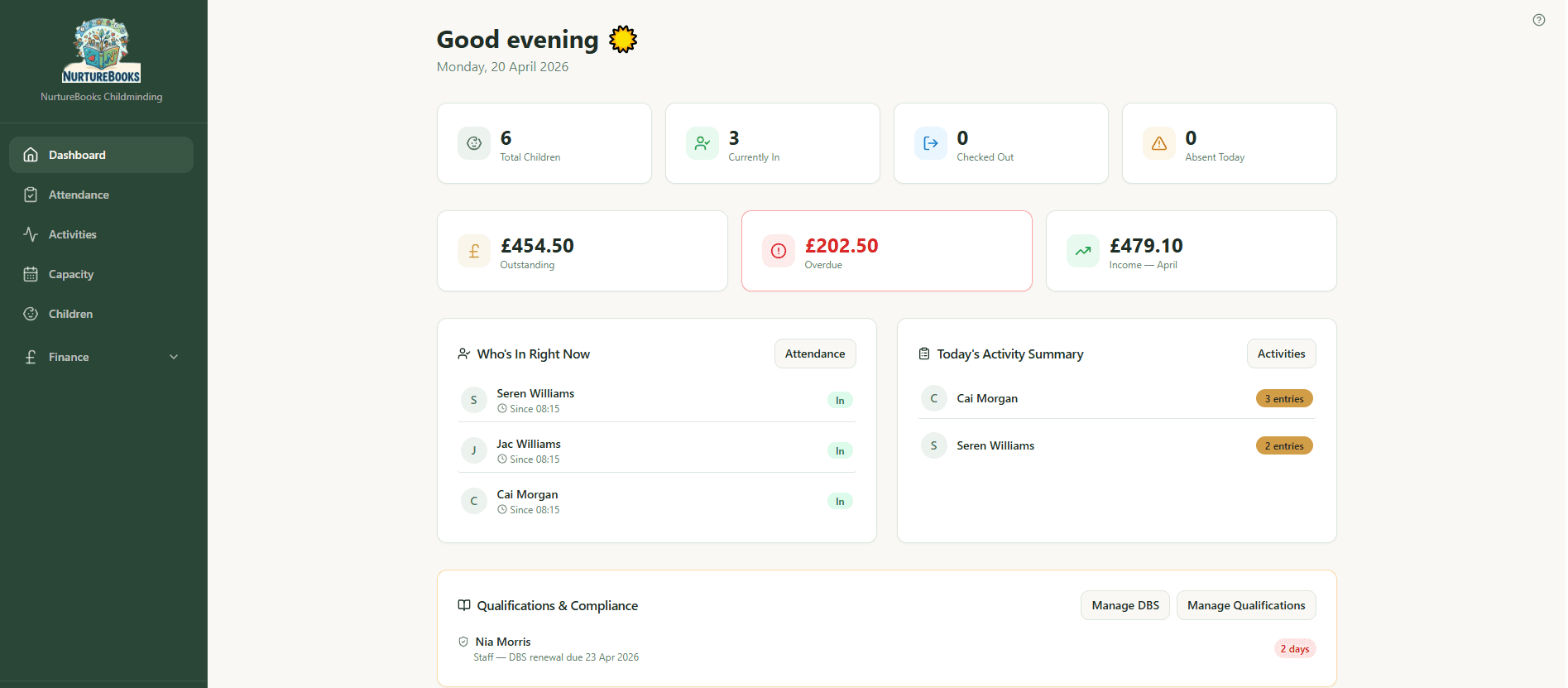This screenshot has height=688, width=1568.
Task: Click the 3 entries badge for Cai Morgan
Action: [x=1284, y=398]
